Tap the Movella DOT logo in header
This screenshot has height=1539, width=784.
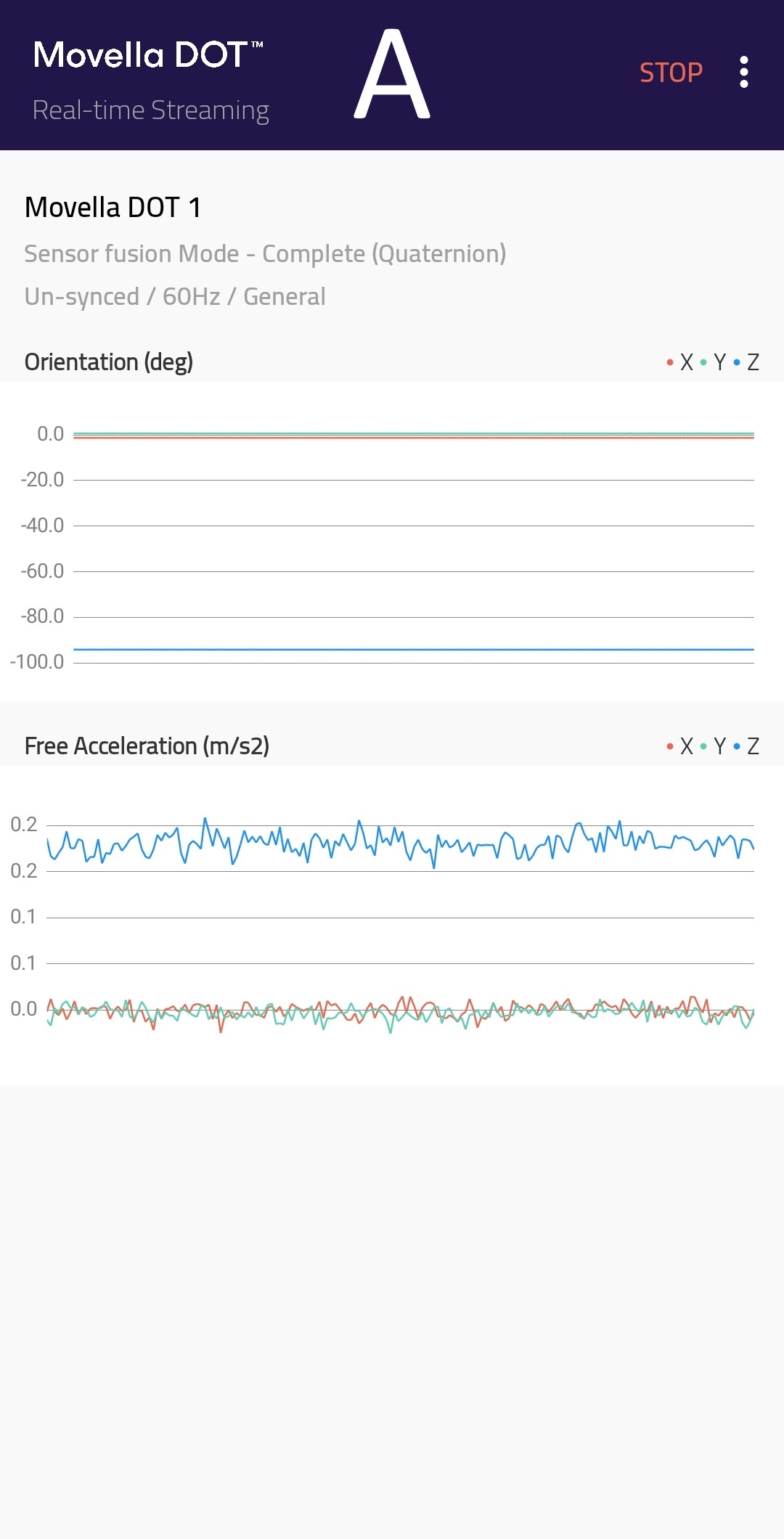[x=148, y=55]
